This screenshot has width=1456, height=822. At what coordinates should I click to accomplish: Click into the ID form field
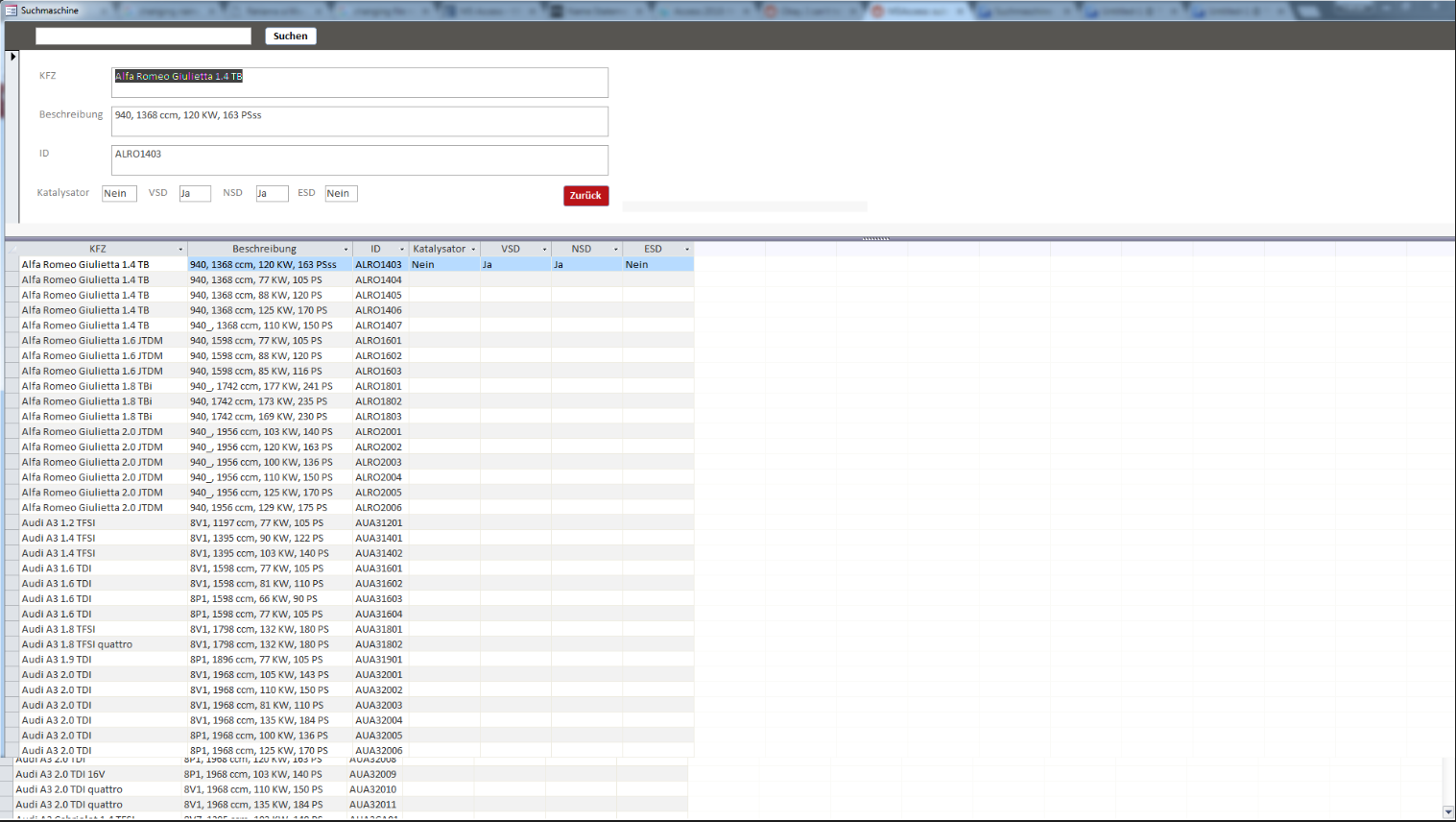click(x=360, y=160)
